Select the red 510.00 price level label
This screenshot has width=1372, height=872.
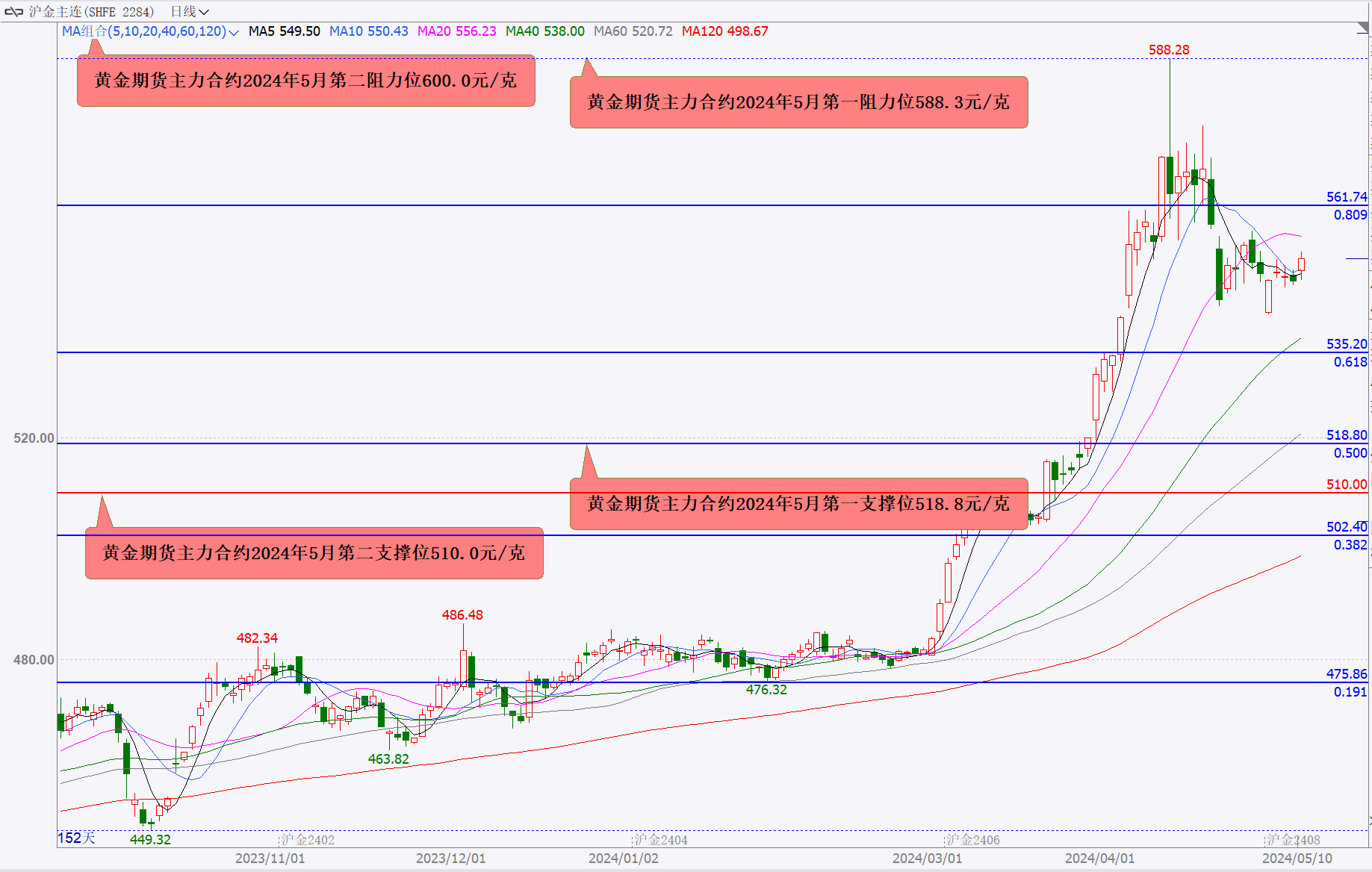point(1346,485)
